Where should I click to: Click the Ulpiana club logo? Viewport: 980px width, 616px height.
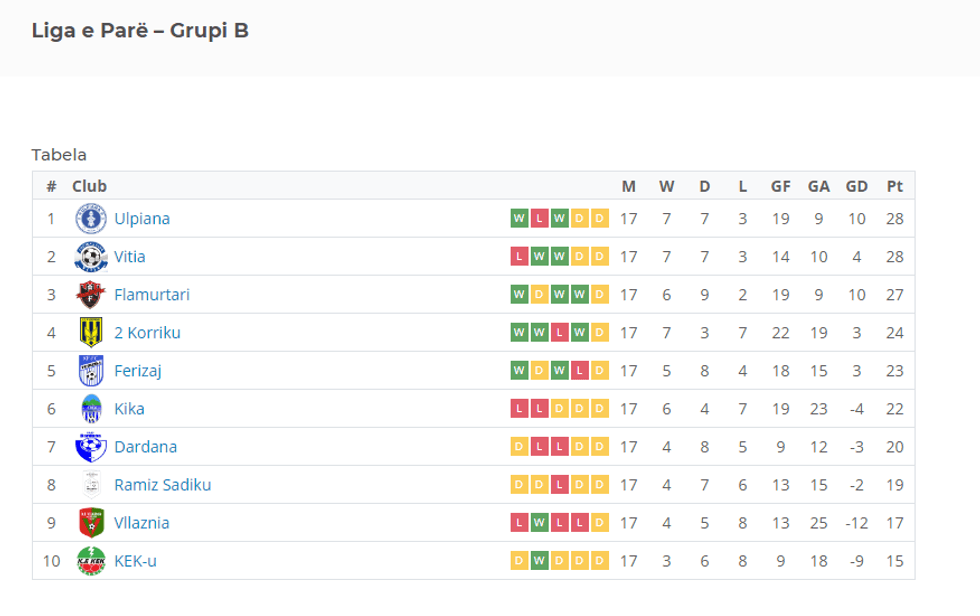pyautogui.click(x=91, y=218)
